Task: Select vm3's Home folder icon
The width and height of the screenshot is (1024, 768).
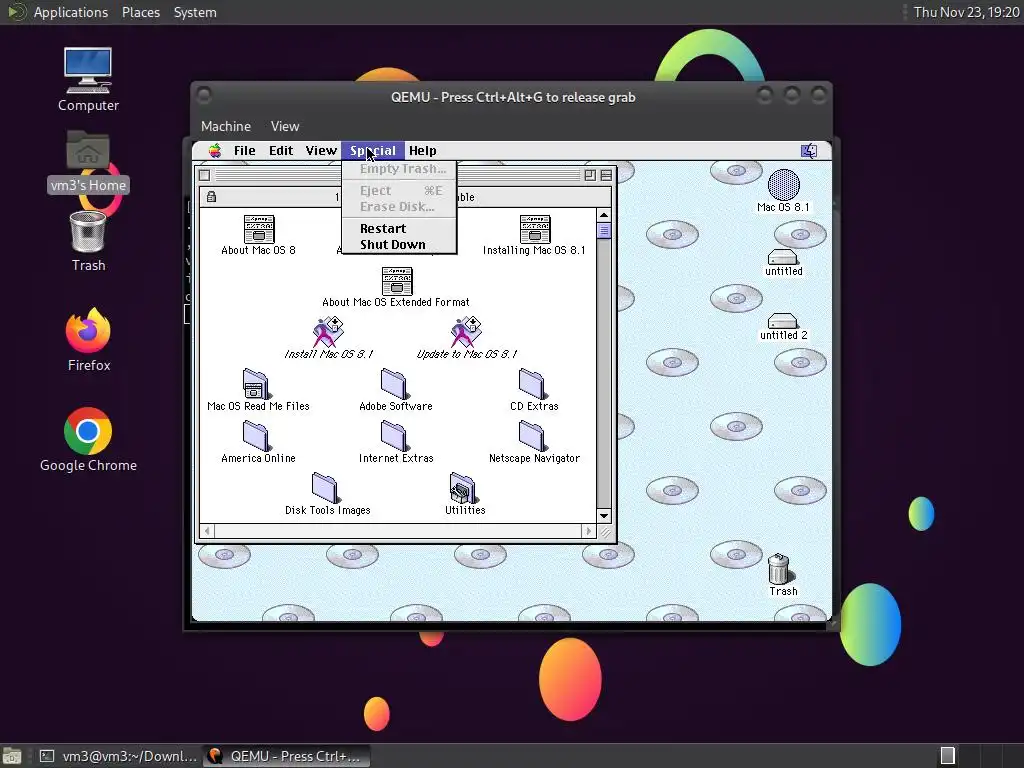Action: [88, 150]
